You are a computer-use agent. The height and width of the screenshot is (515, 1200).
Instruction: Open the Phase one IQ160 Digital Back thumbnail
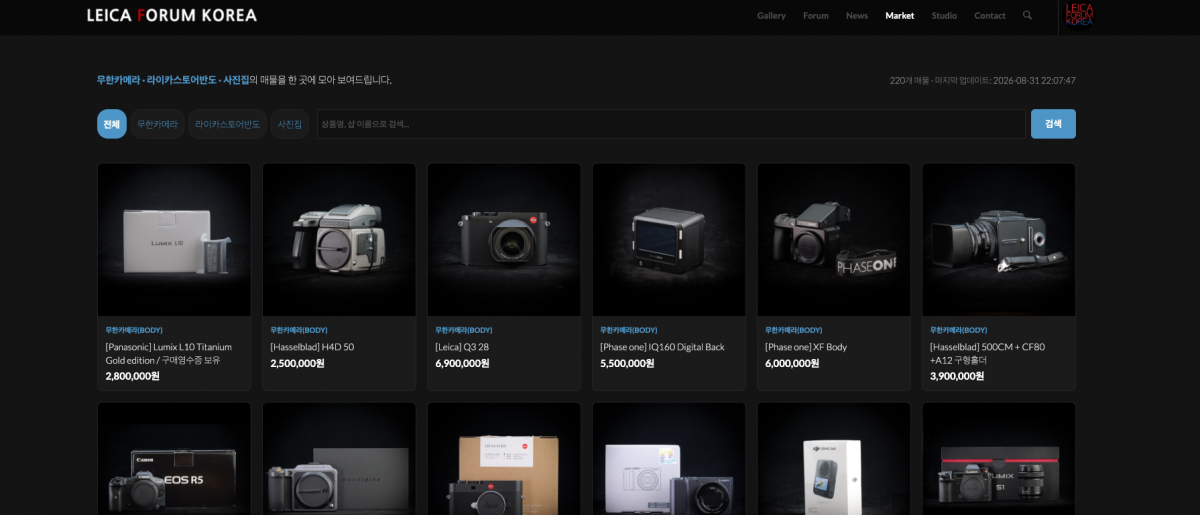669,240
